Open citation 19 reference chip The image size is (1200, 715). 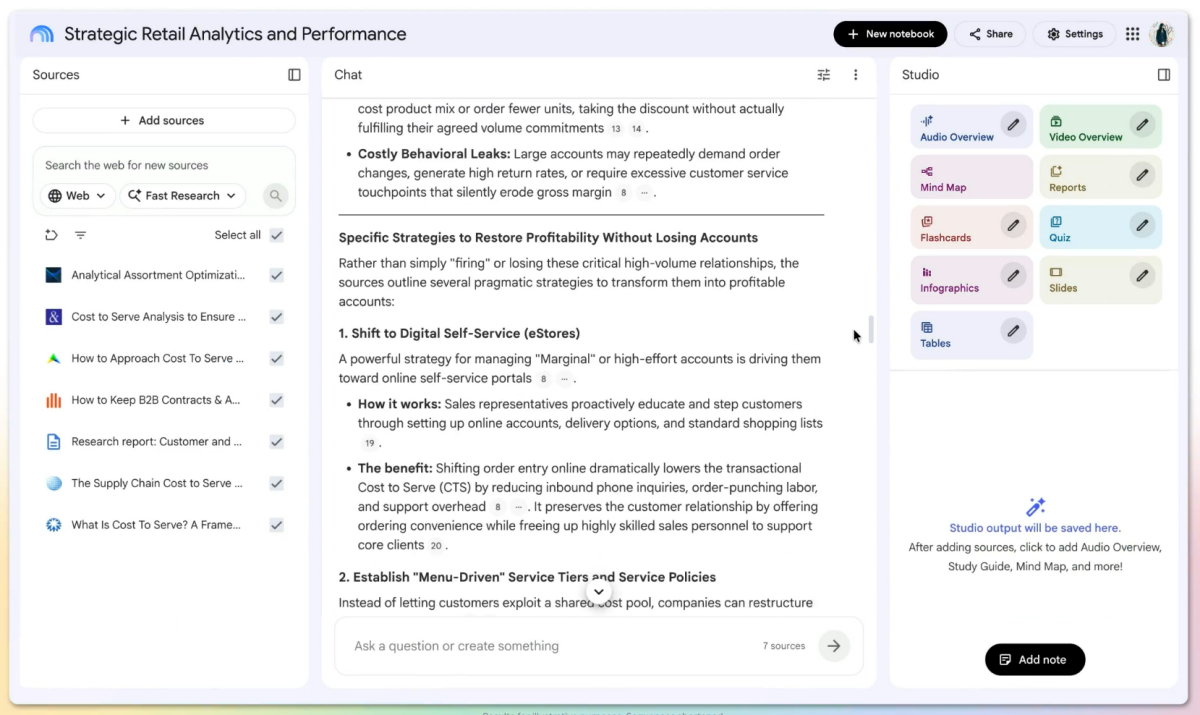tap(369, 444)
